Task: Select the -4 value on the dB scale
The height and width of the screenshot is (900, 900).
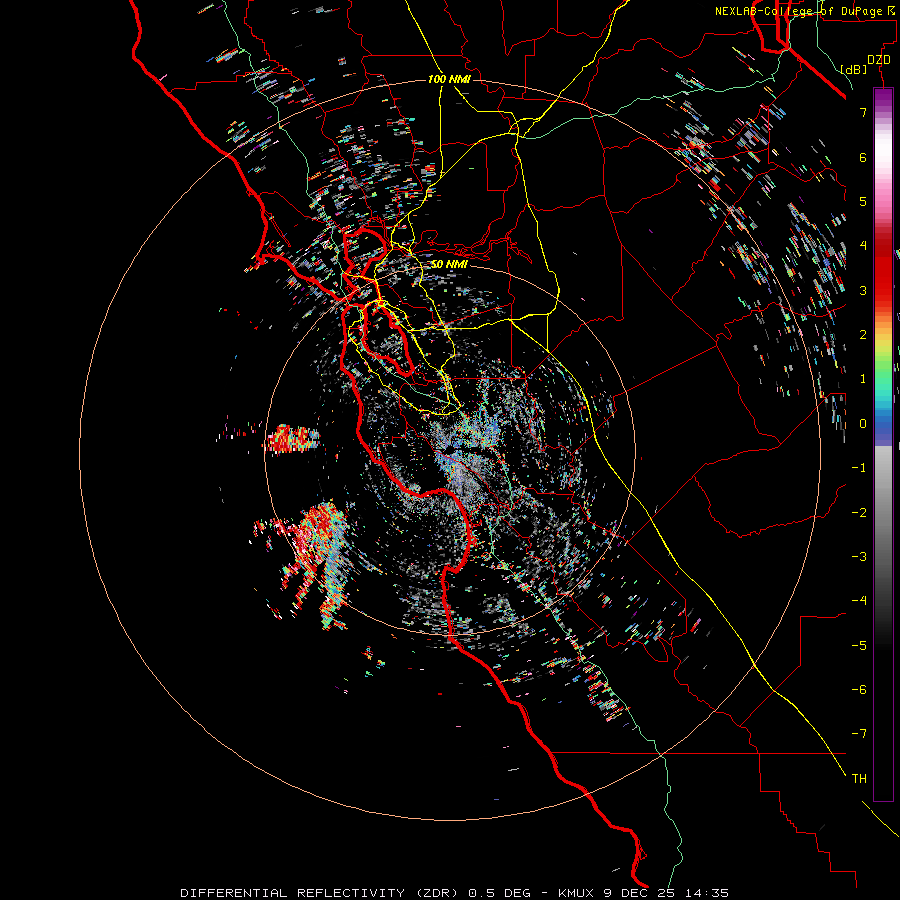Action: pos(859,600)
